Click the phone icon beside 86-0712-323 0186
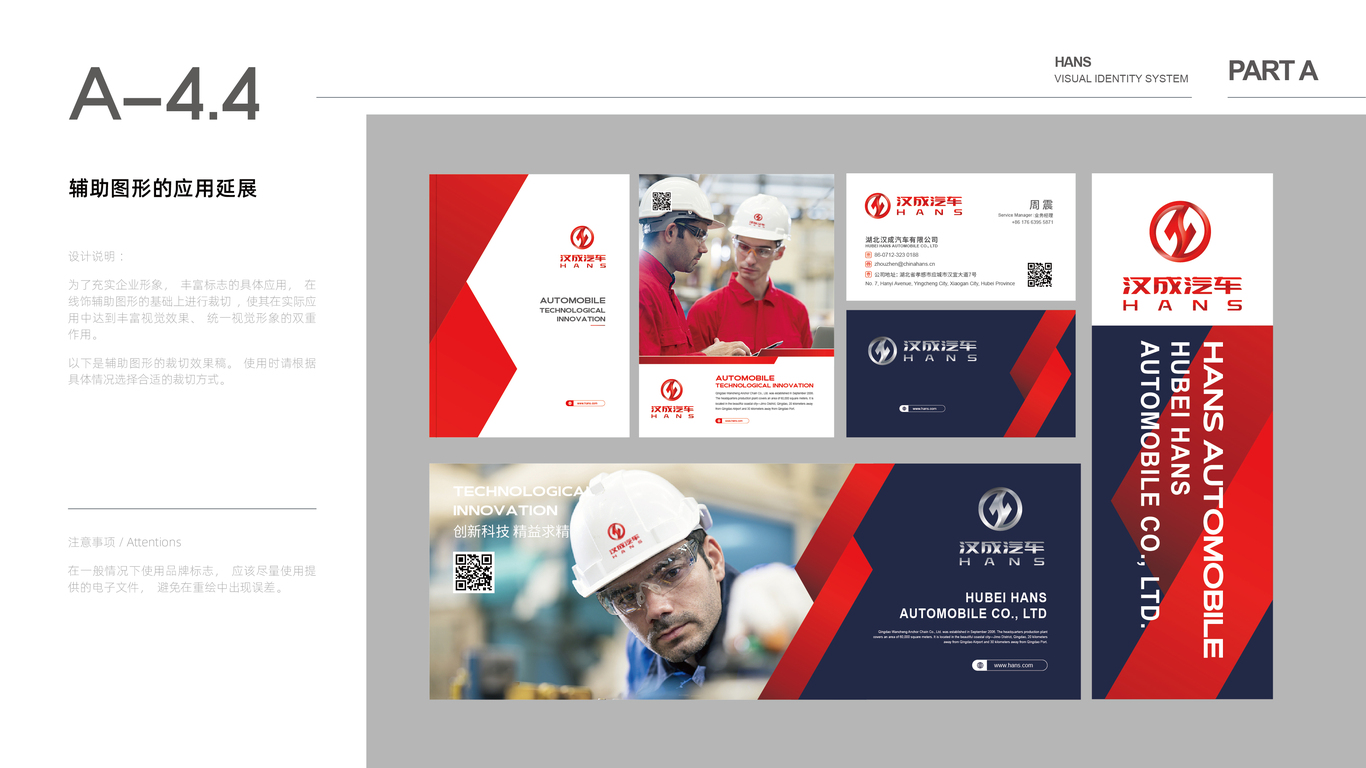 coord(869,255)
